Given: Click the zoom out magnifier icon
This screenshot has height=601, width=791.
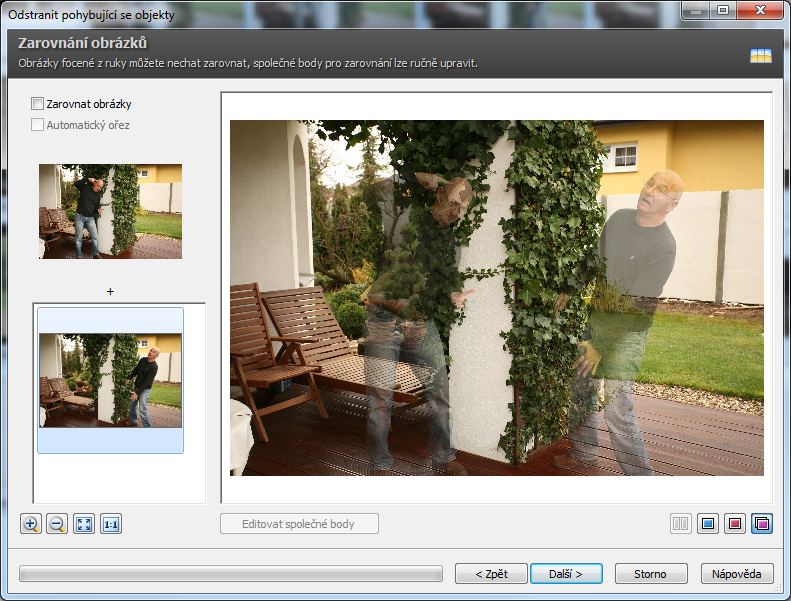Looking at the screenshot, I should coord(57,524).
